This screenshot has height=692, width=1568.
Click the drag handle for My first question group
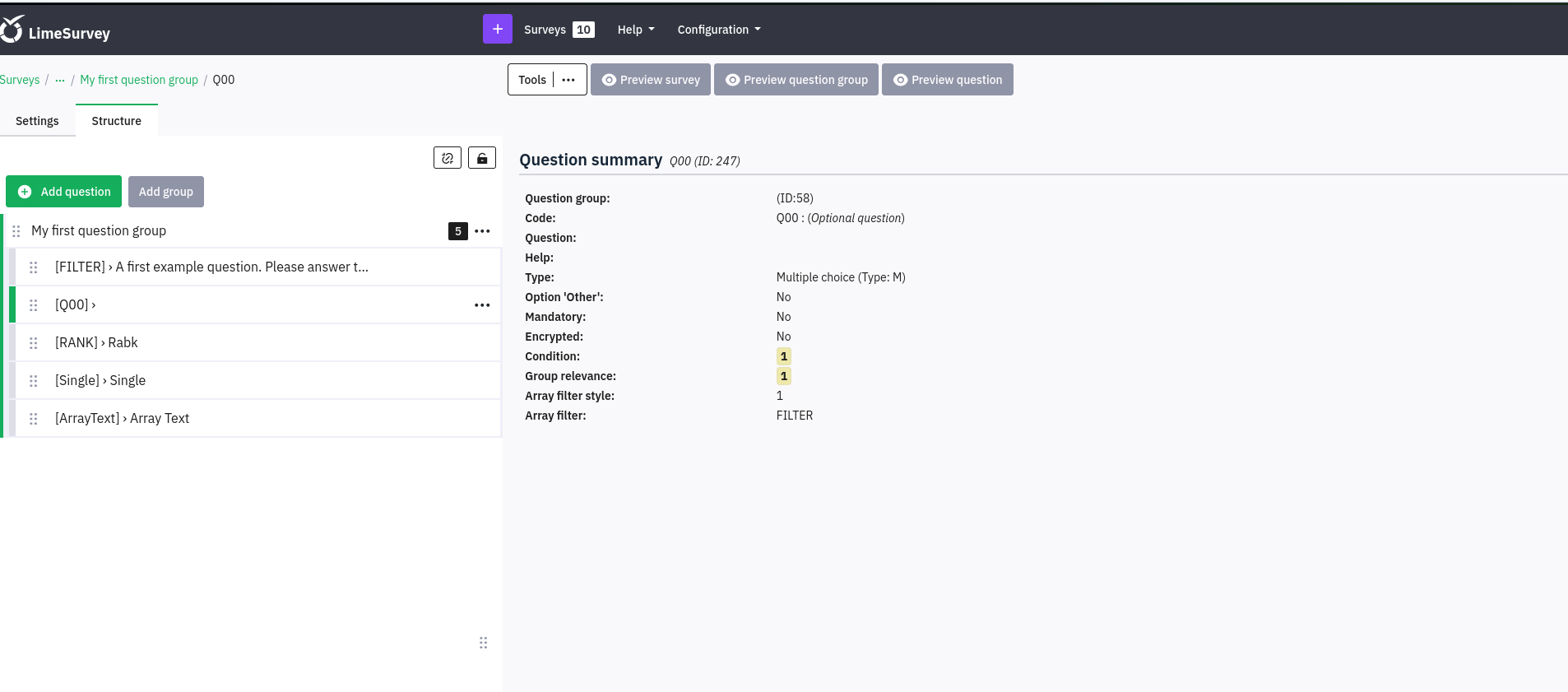16,231
